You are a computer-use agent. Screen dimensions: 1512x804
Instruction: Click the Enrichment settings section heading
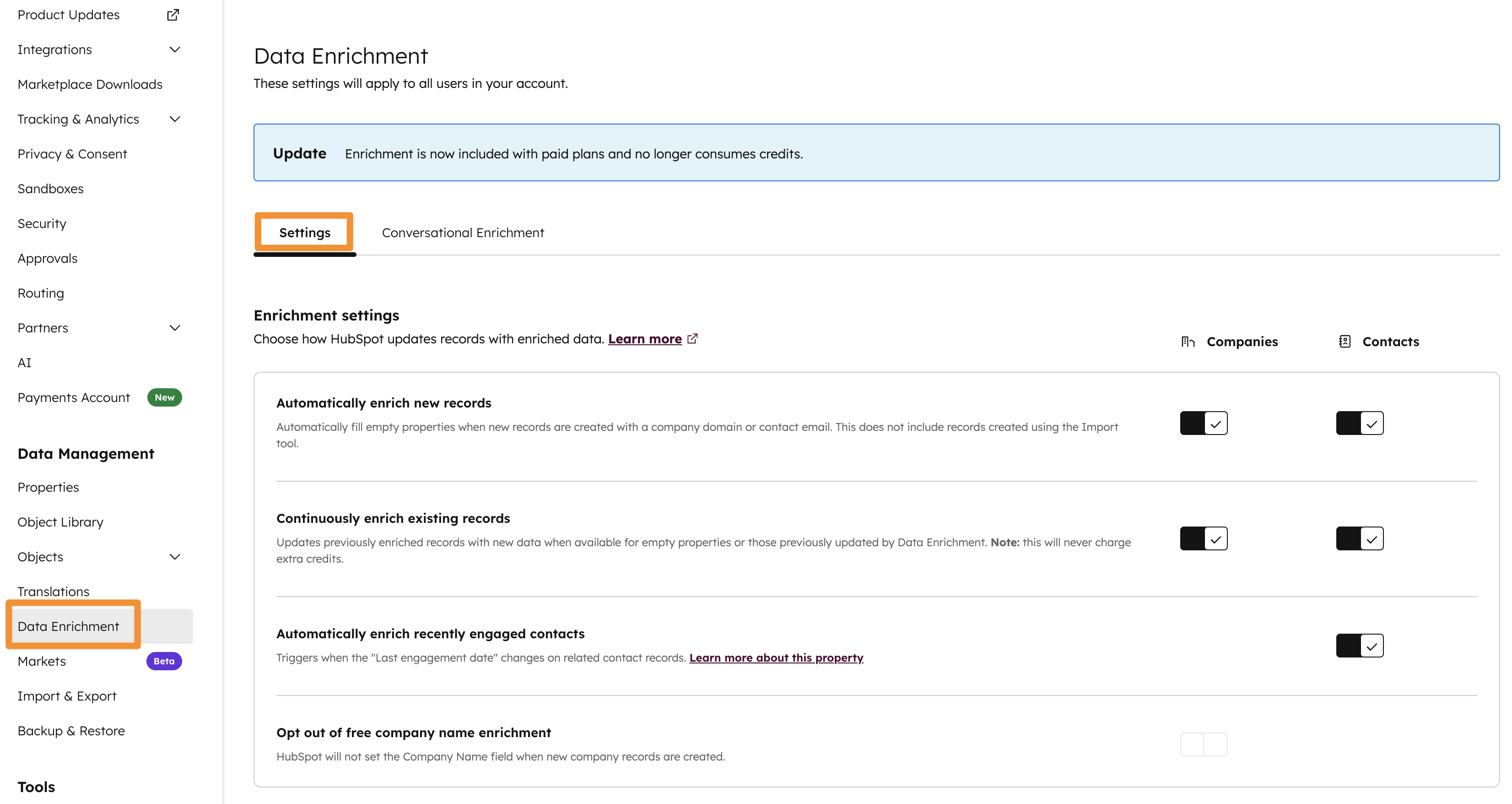(326, 315)
